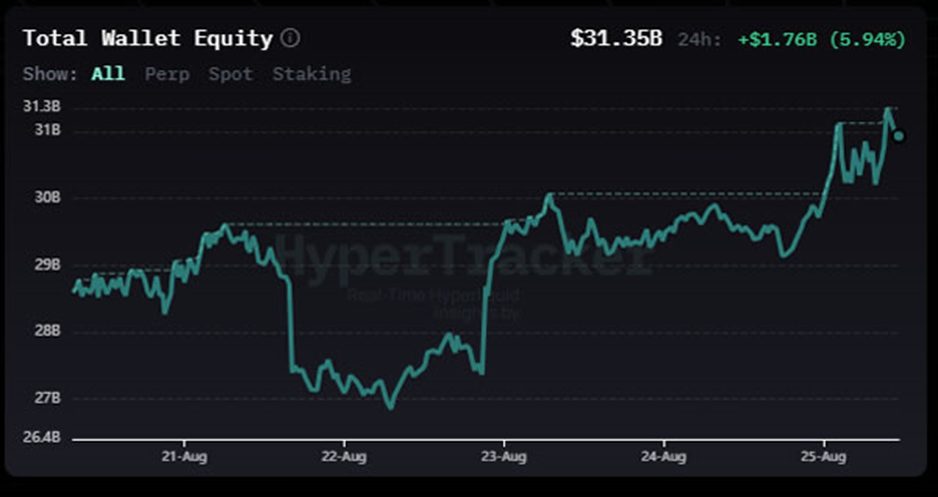938x497 pixels.
Task: Click the 31.3B y-axis peak label
Action: tap(42, 107)
